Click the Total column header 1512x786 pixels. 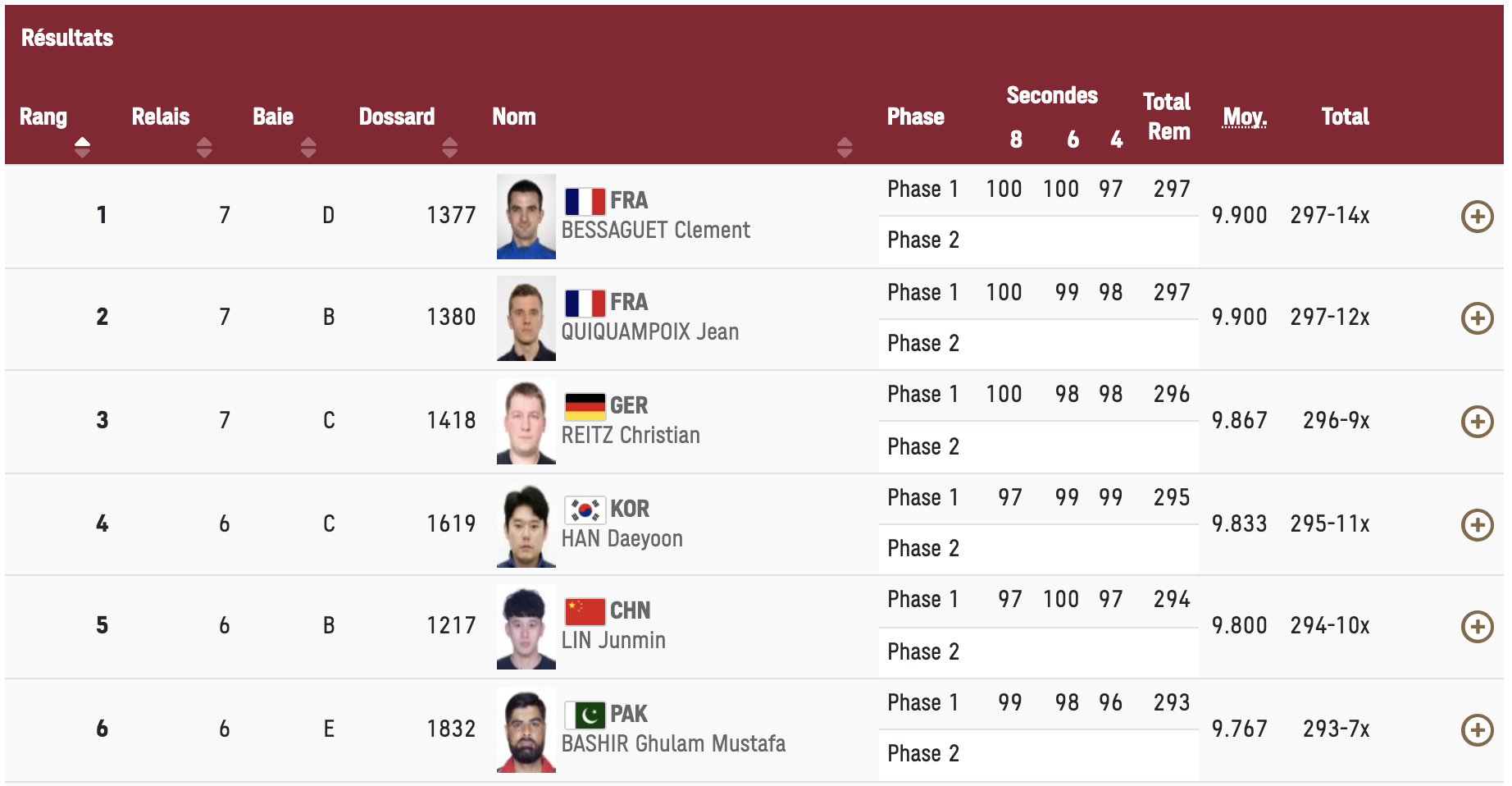(x=1345, y=117)
